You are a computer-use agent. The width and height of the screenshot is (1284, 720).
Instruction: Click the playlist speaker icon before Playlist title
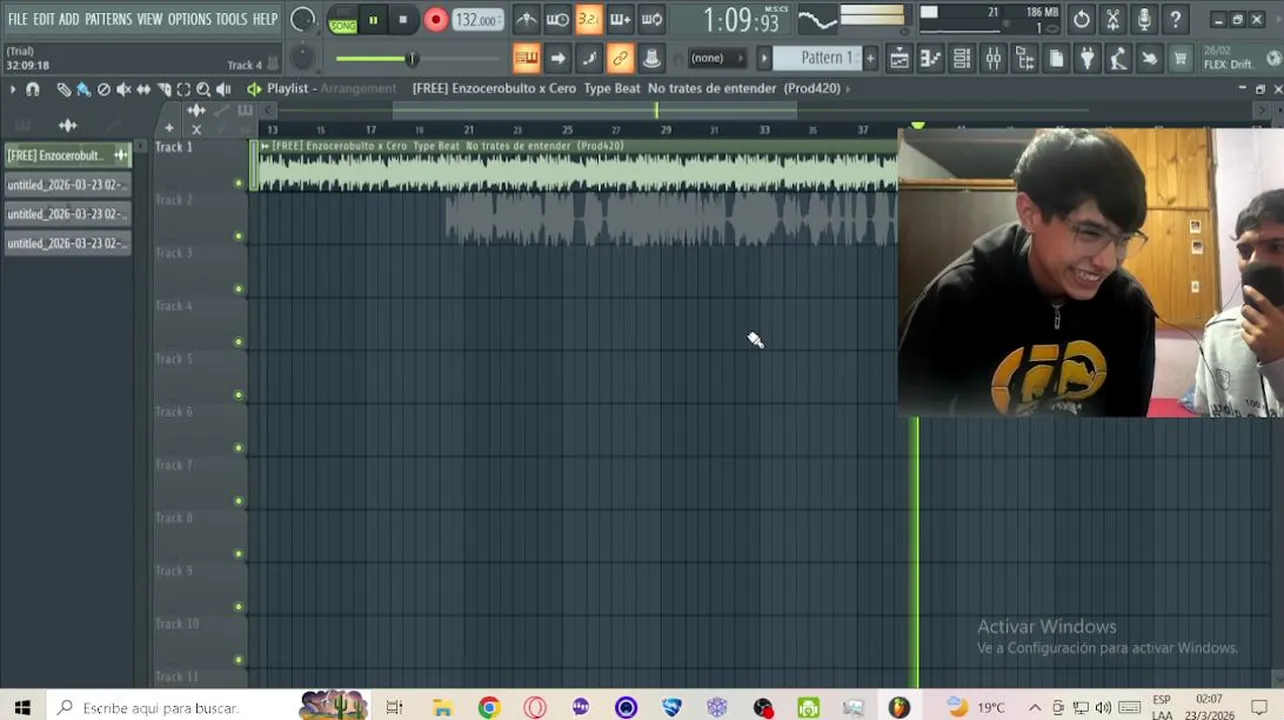tap(254, 89)
